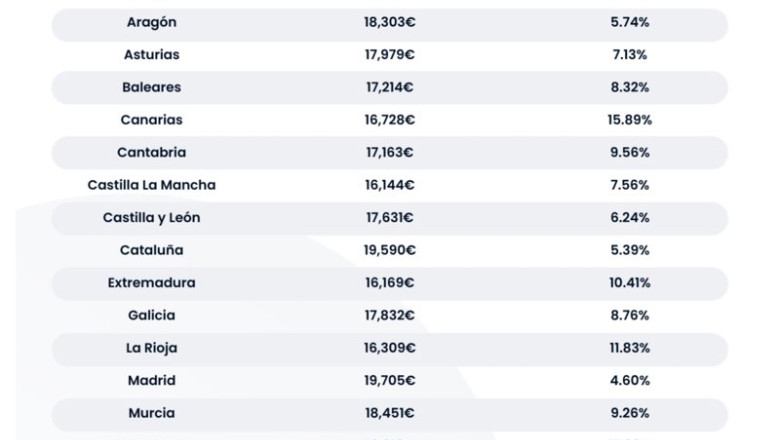Select the Galicia row label

(x=152, y=315)
